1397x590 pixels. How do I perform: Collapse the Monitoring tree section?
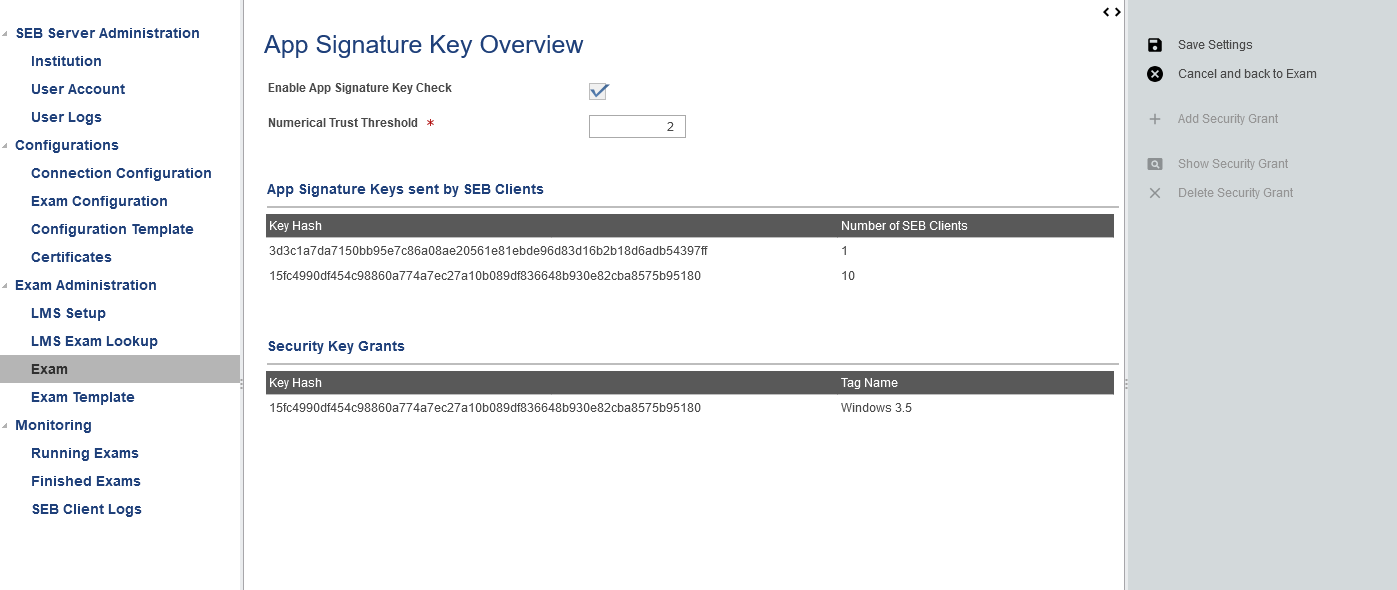pyautogui.click(x=6, y=426)
